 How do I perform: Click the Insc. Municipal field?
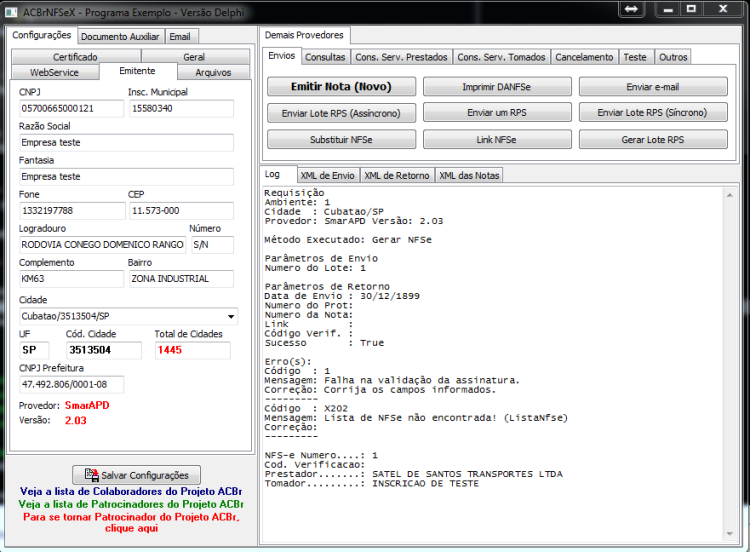click(x=181, y=109)
